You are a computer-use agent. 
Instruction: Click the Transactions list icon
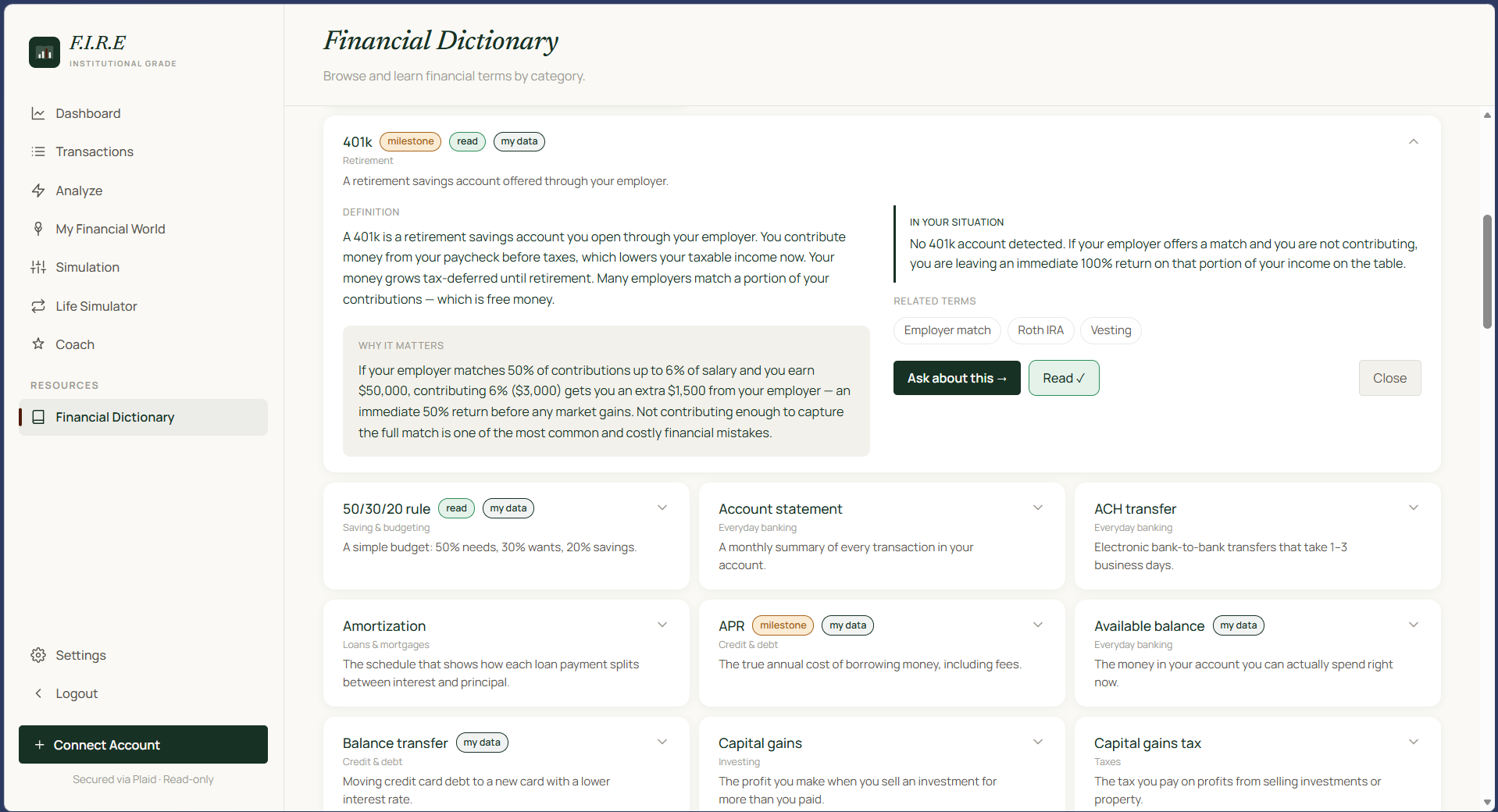(38, 151)
